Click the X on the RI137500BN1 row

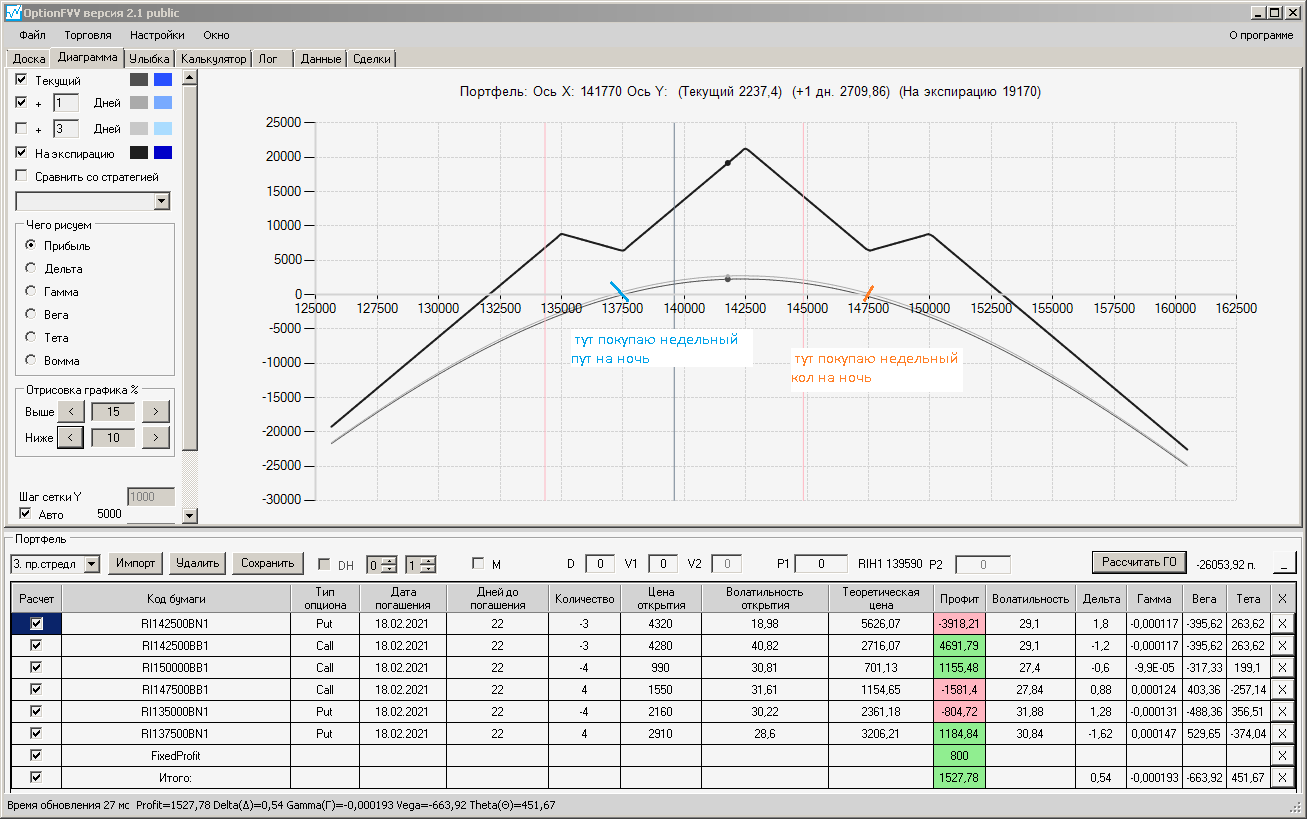(1282, 733)
